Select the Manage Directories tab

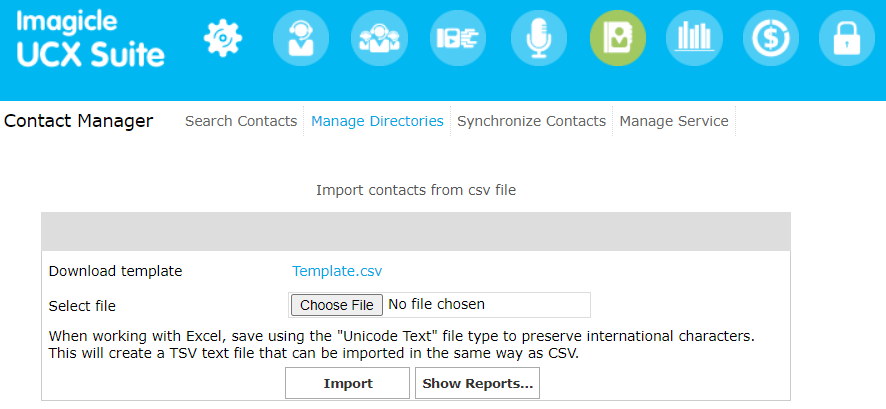[377, 121]
